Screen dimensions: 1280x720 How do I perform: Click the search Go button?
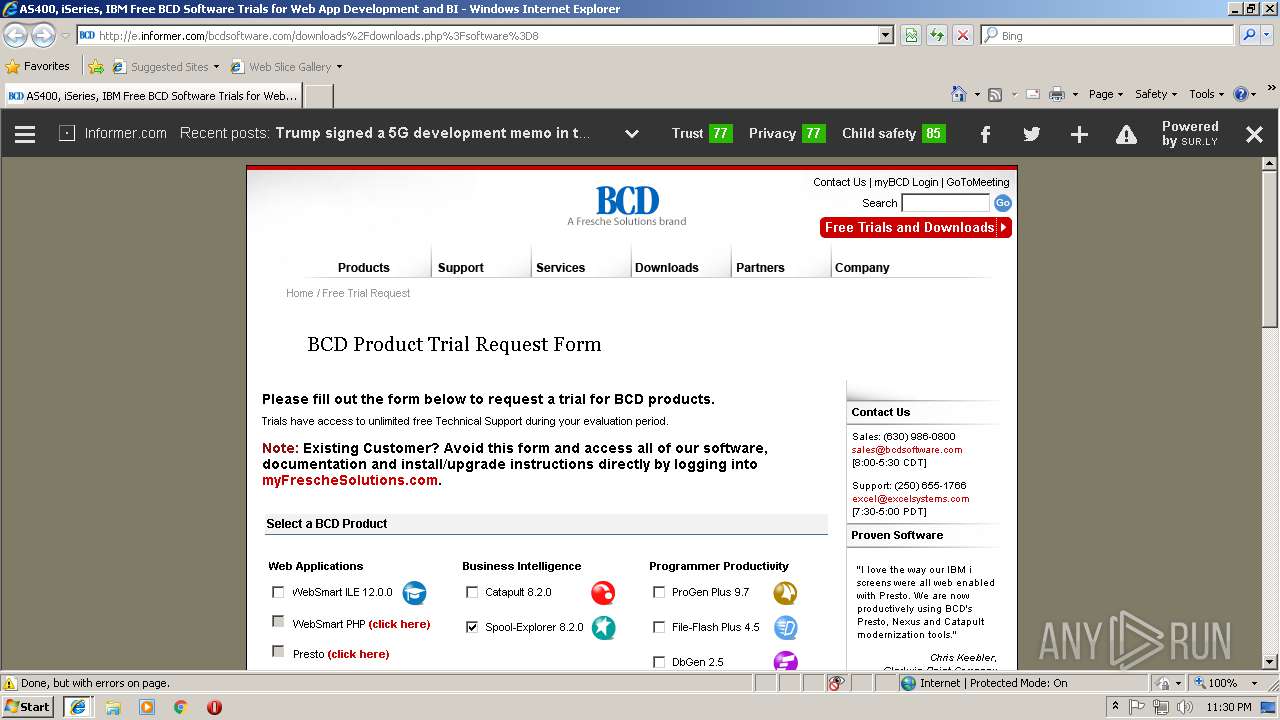pos(1003,203)
